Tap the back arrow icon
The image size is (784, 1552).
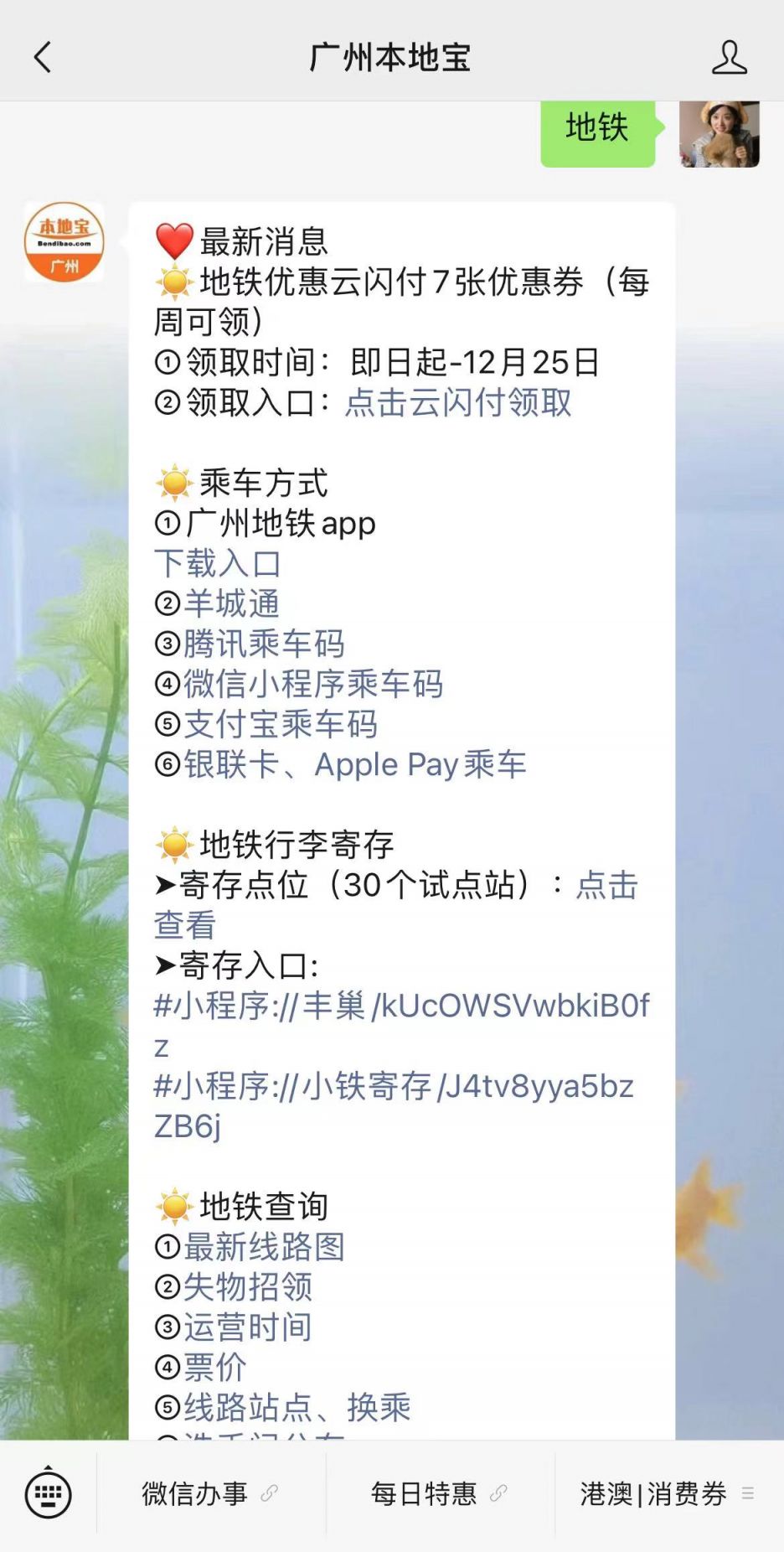[x=42, y=57]
